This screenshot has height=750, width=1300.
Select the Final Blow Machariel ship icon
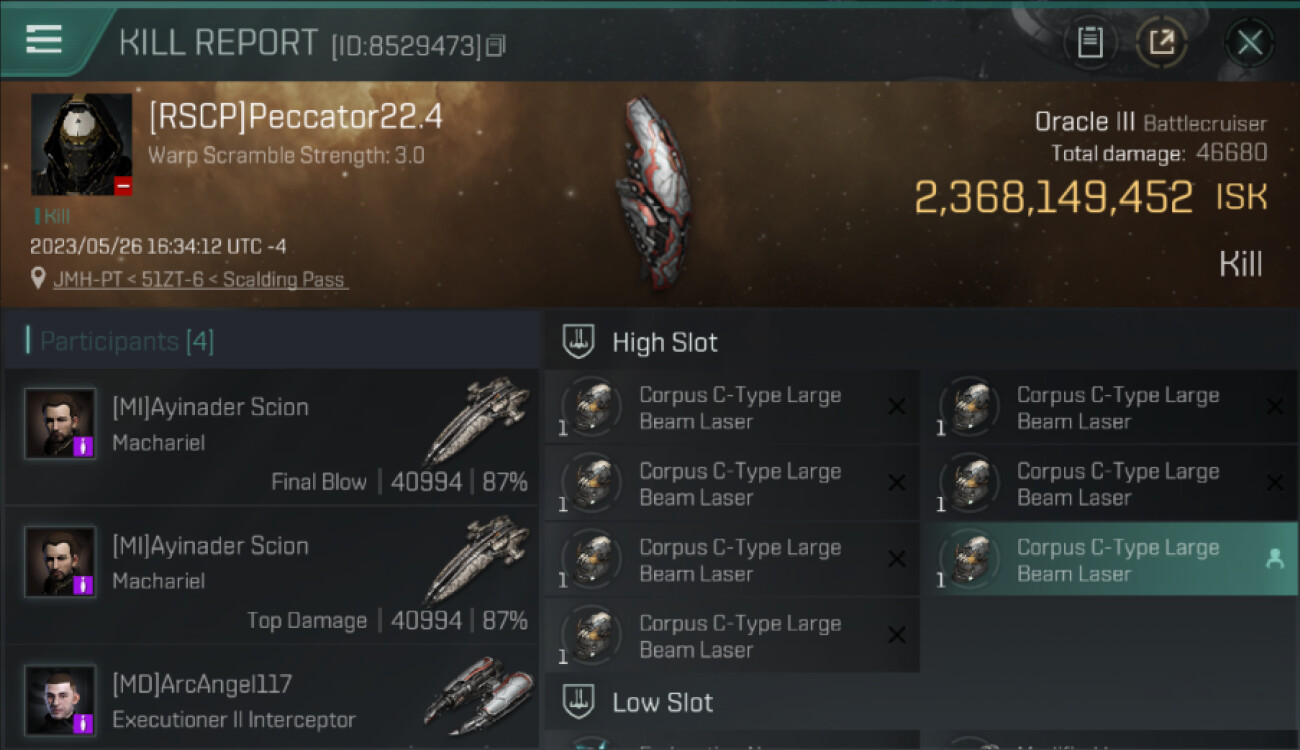click(x=477, y=420)
